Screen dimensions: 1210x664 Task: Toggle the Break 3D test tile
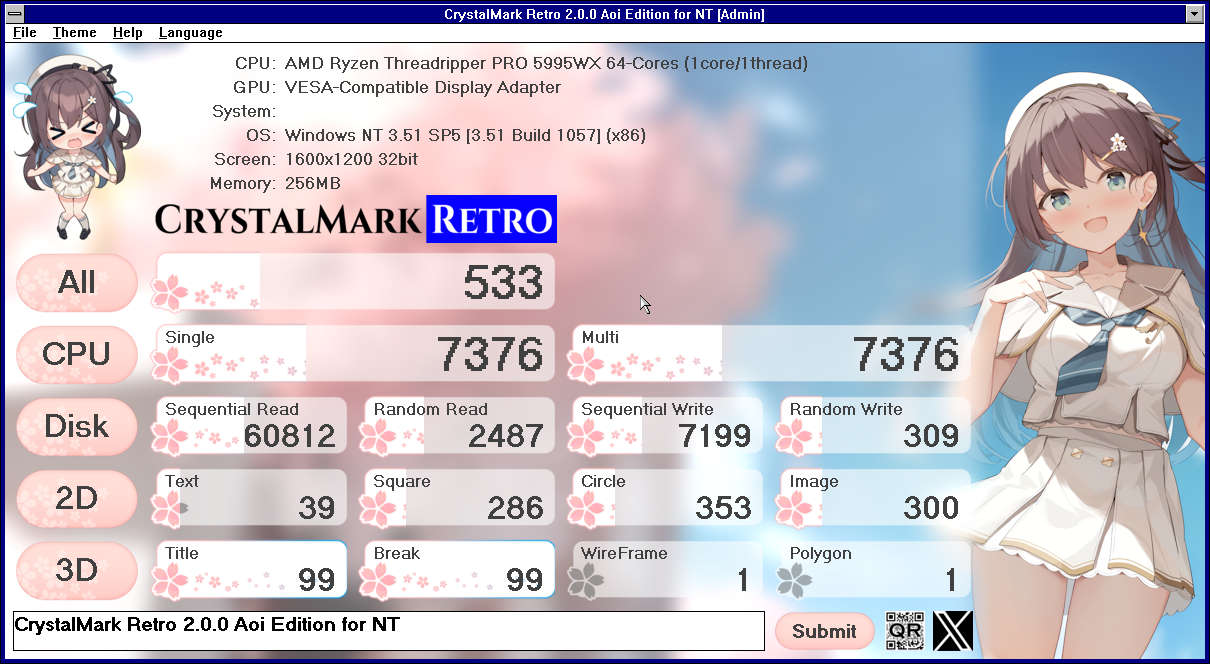pos(456,569)
